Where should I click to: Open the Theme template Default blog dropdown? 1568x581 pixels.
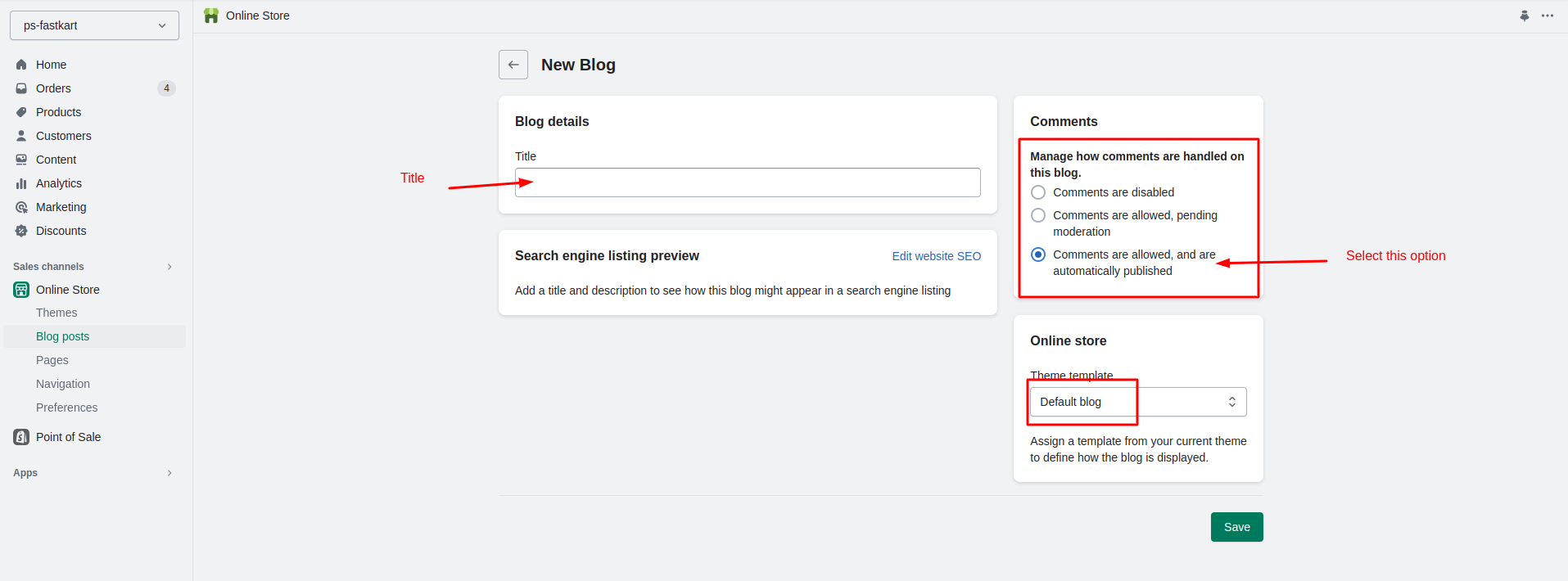1137,402
